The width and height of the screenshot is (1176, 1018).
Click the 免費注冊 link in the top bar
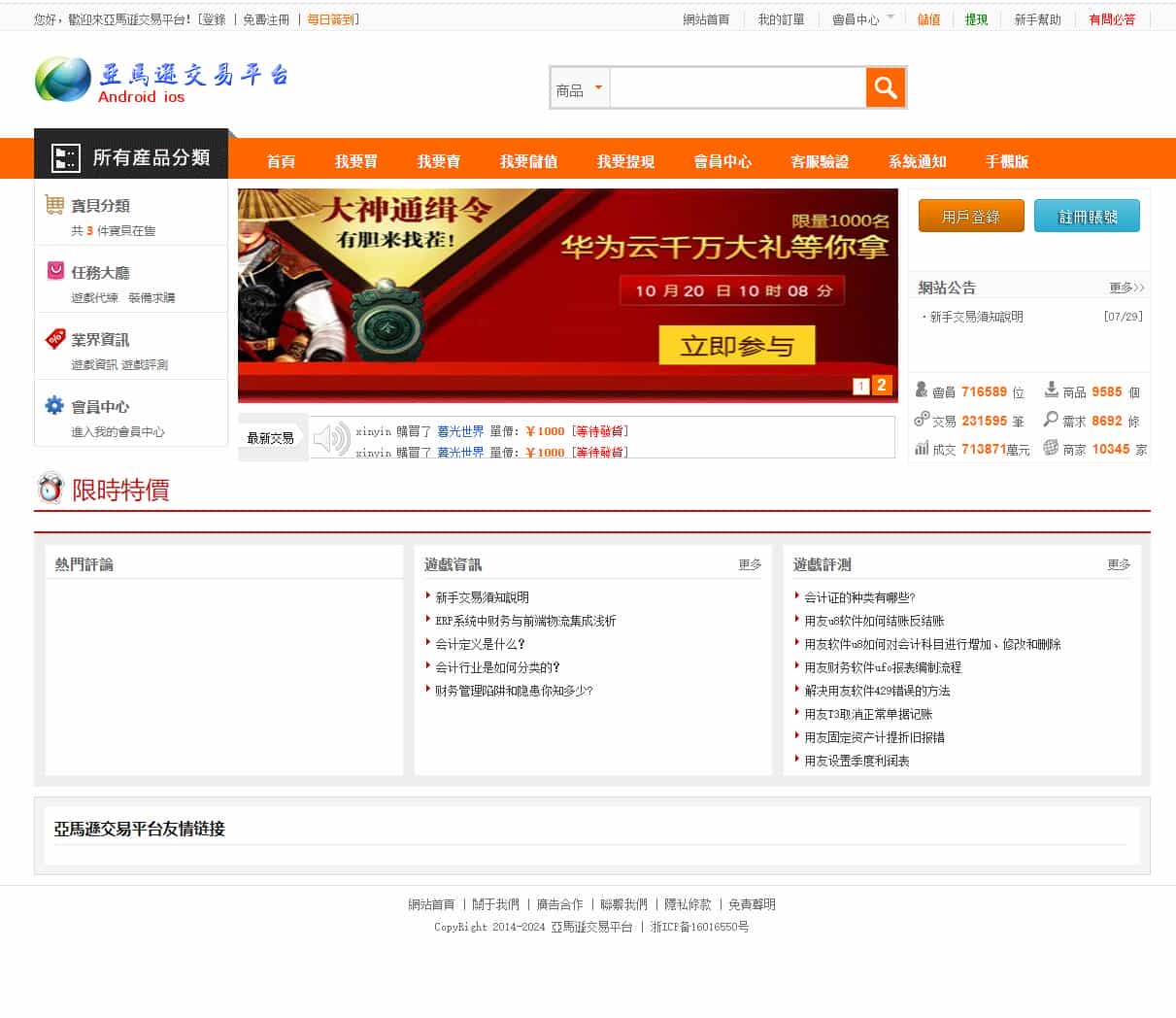click(x=266, y=19)
